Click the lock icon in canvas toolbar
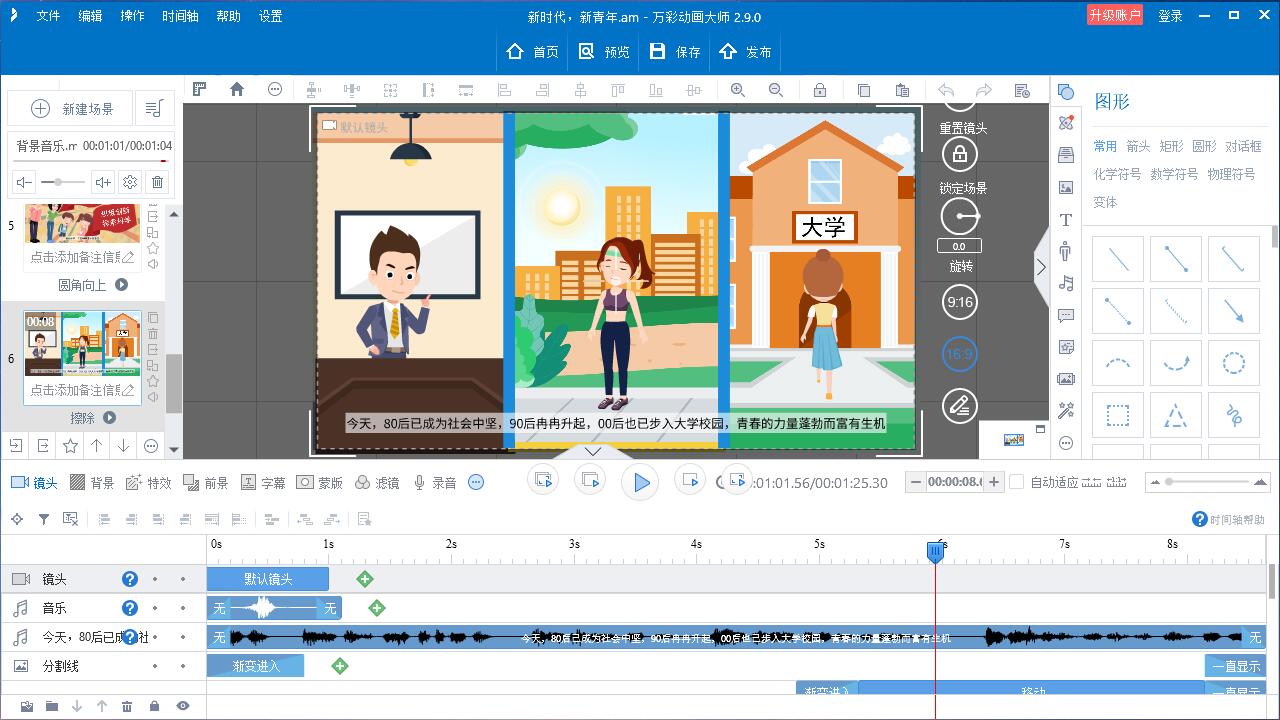 tap(820, 90)
